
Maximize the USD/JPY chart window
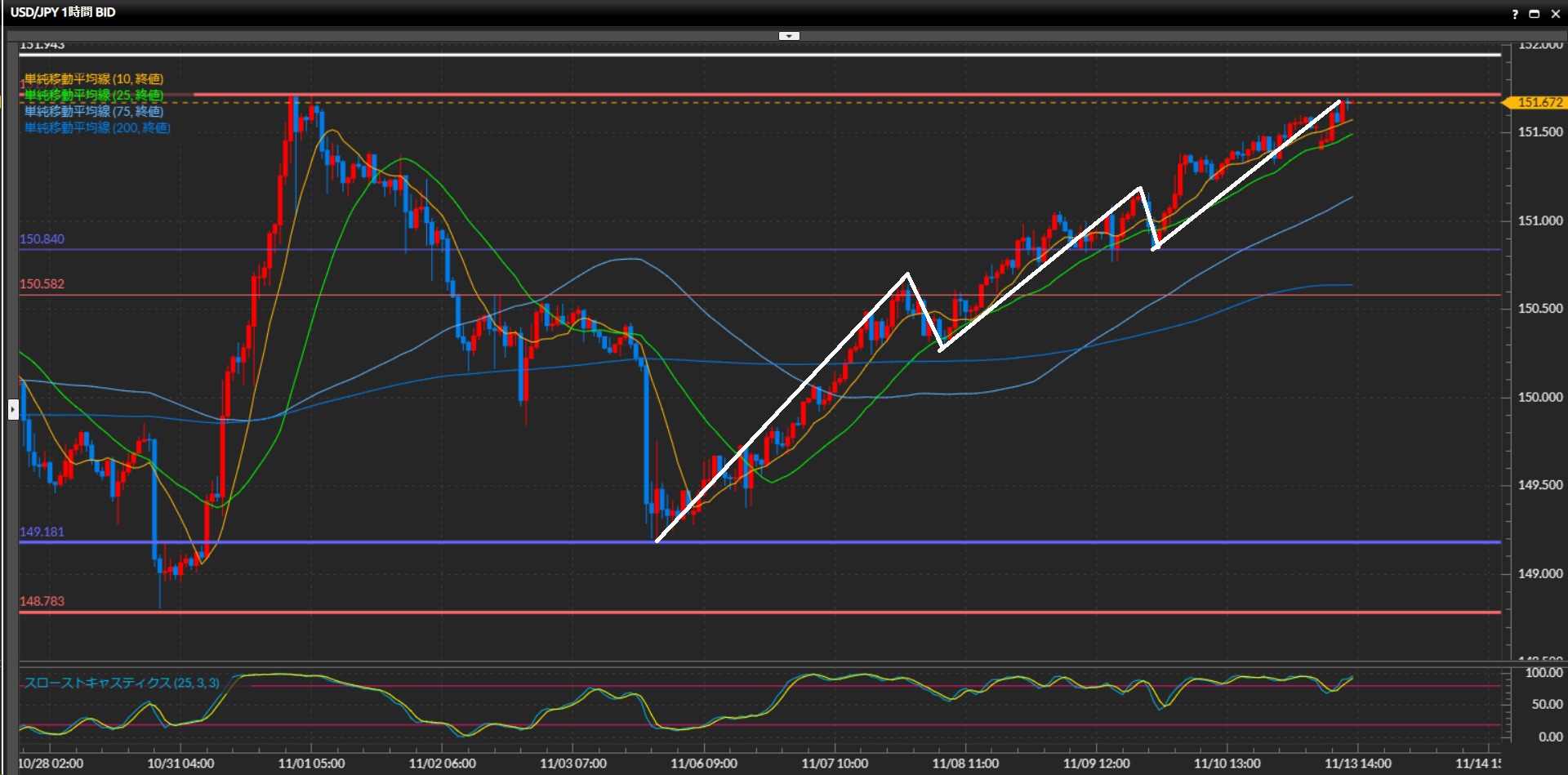point(1534,14)
